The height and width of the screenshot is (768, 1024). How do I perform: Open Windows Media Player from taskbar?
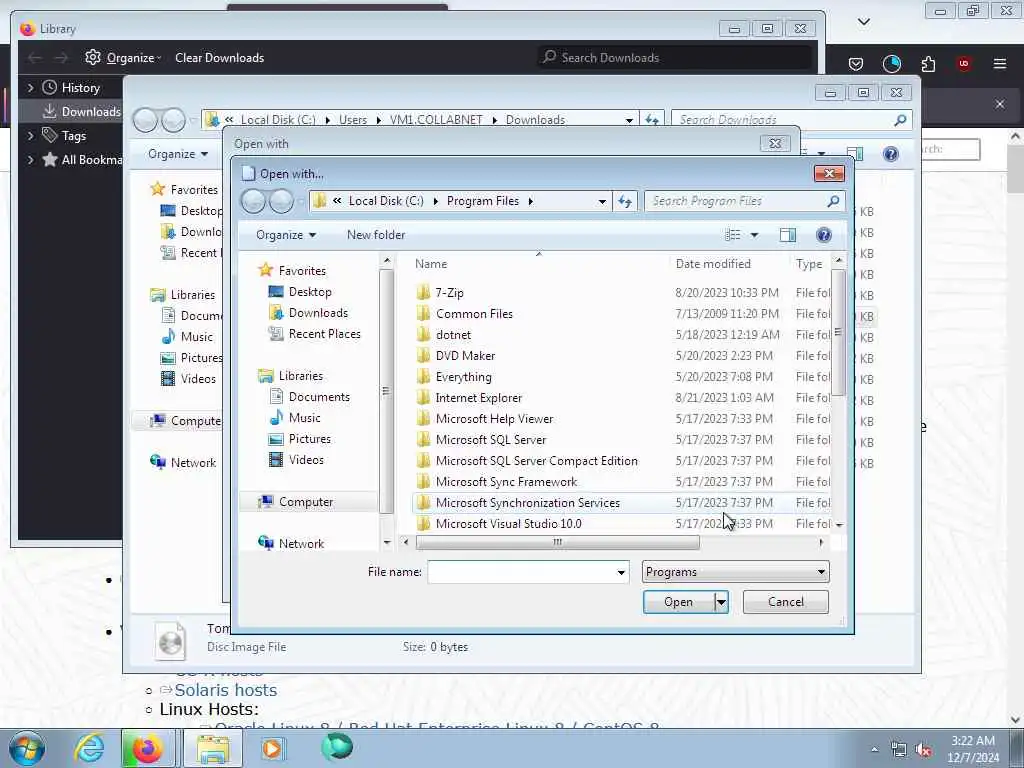click(272, 748)
